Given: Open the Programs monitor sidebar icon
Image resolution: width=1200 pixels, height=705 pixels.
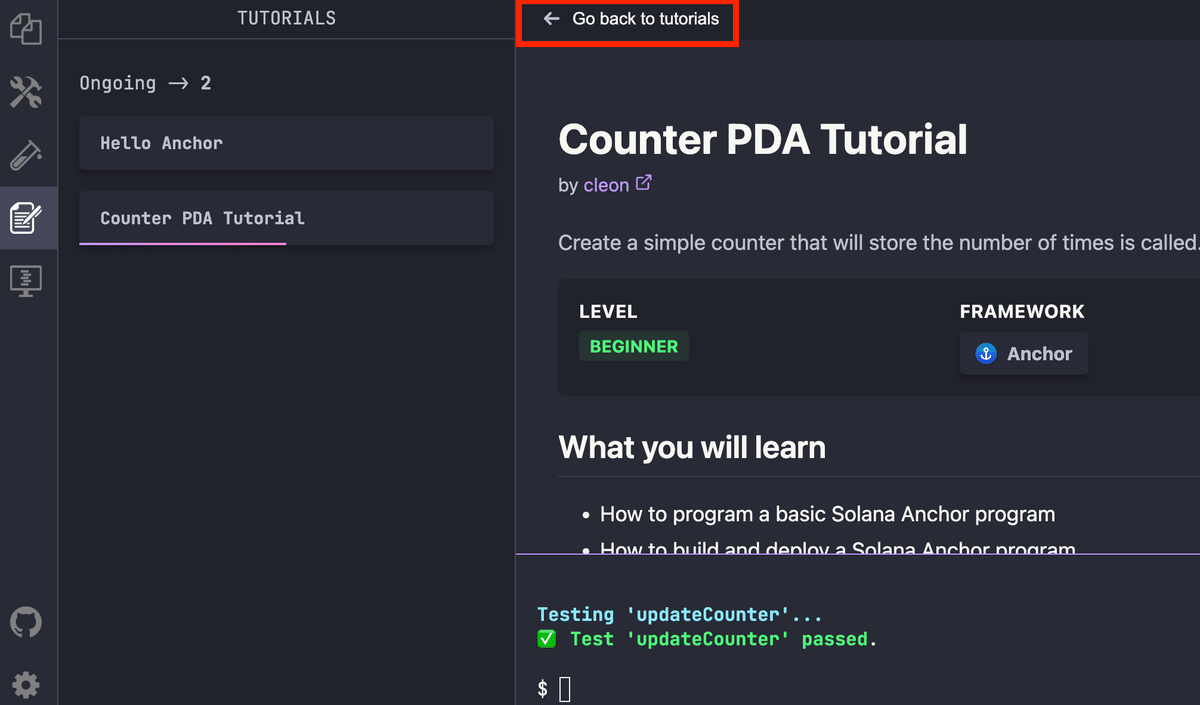Looking at the screenshot, I should (x=26, y=280).
